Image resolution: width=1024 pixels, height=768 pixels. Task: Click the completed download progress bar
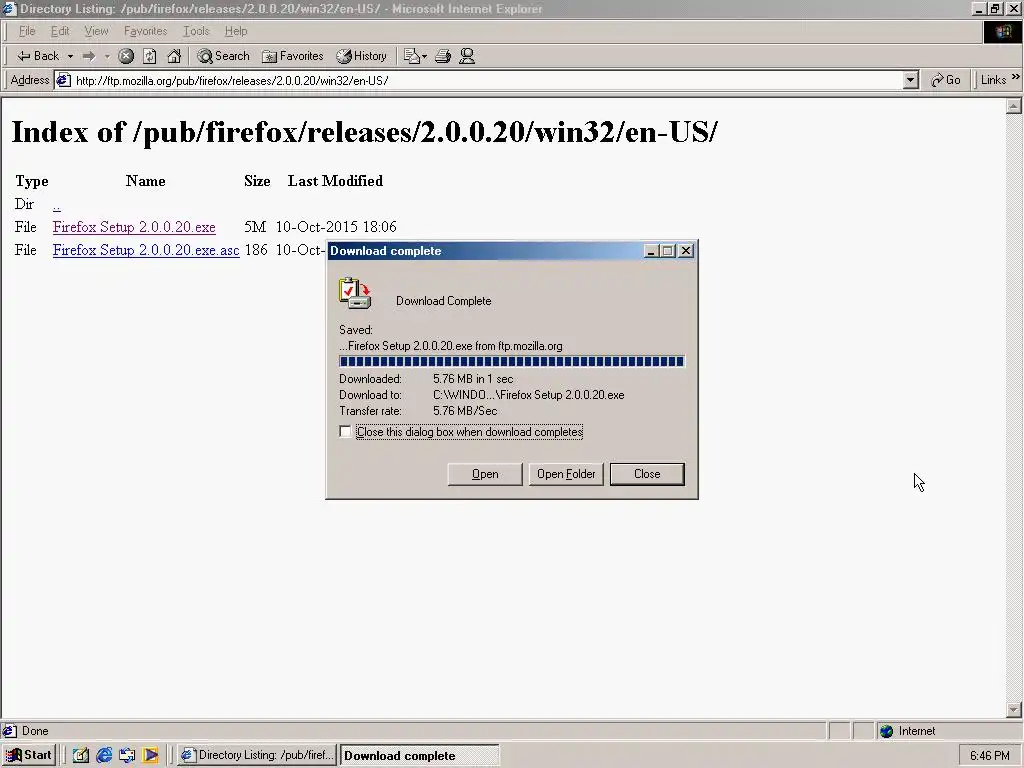click(x=511, y=362)
